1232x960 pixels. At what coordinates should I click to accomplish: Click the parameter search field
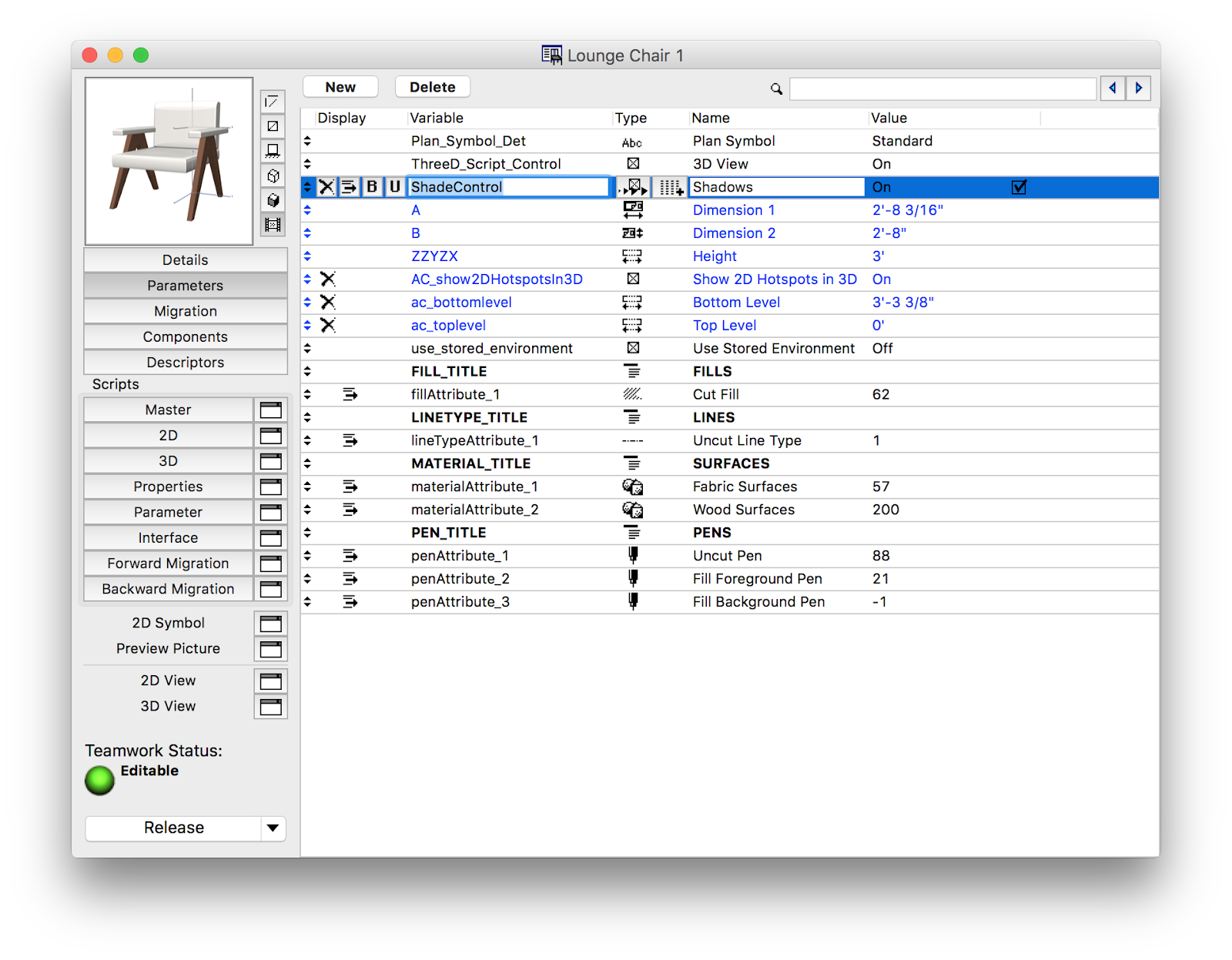(942, 89)
